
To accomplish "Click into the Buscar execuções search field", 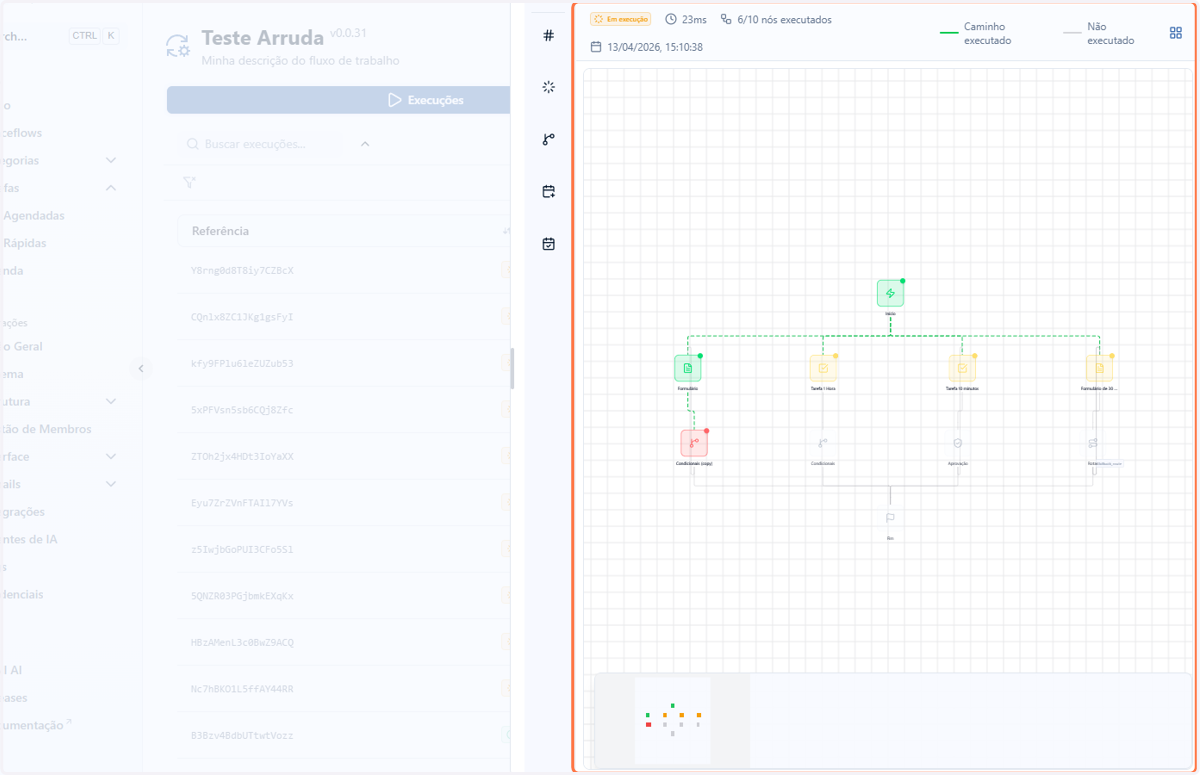I will coord(262,144).
